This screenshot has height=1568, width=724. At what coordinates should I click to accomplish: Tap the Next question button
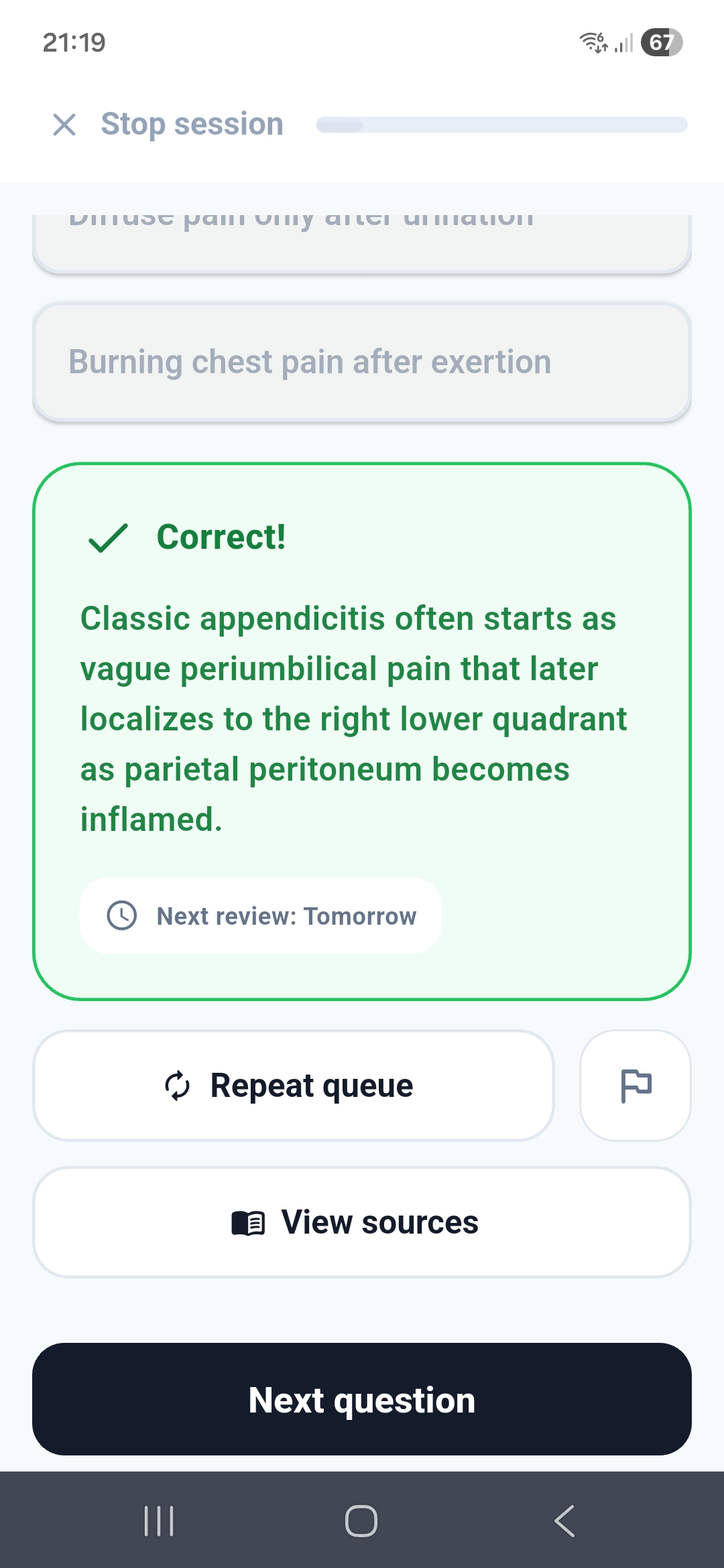point(362,1399)
